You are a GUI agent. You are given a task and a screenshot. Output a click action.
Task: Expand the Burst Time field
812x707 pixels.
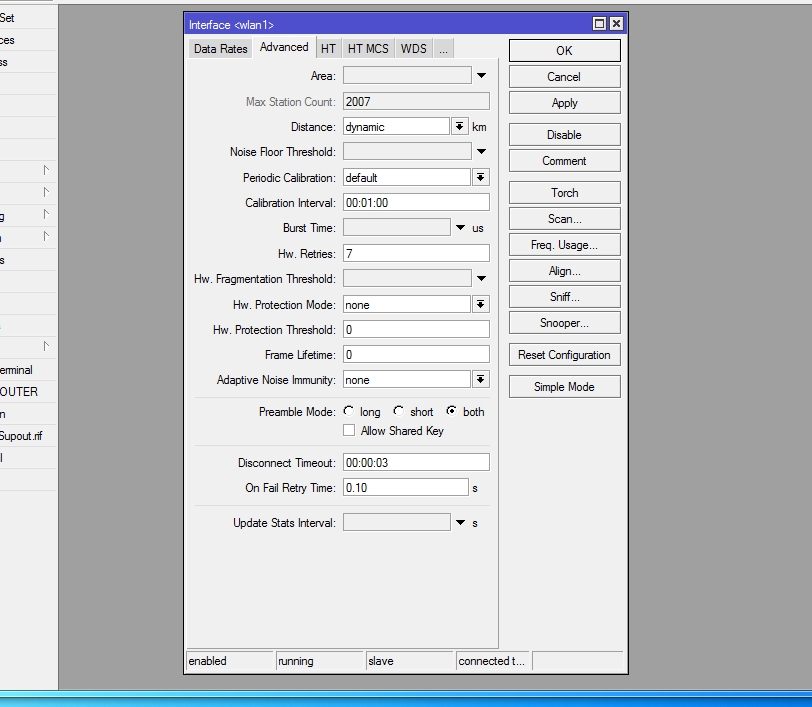point(461,228)
